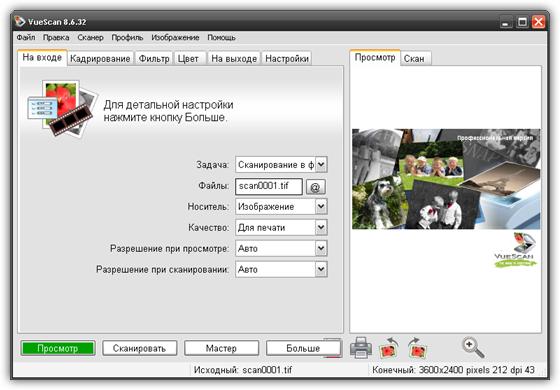
Task: Switch to the Кадрирование tab
Action: tap(100, 59)
